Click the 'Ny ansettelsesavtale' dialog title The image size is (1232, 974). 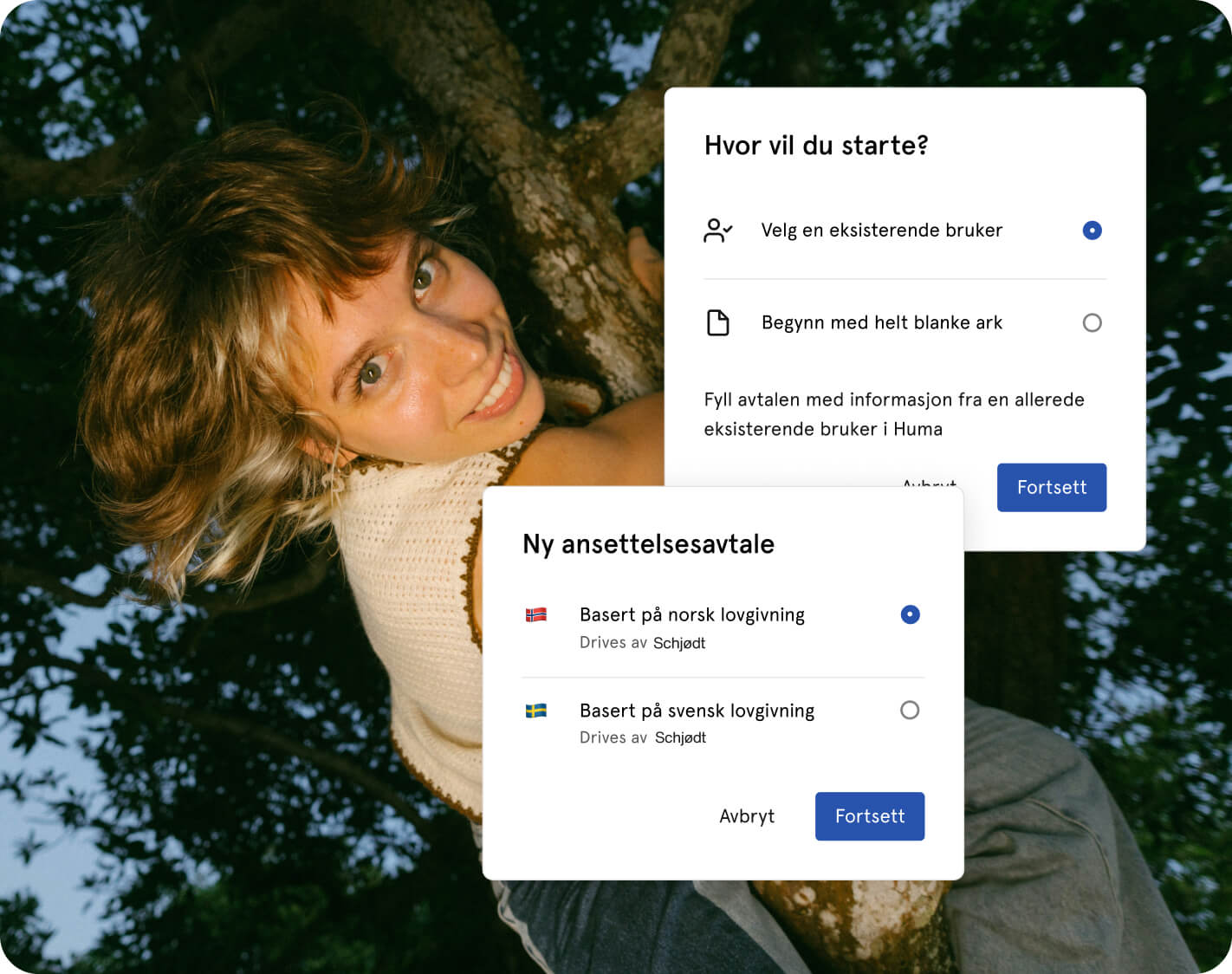[x=648, y=544]
